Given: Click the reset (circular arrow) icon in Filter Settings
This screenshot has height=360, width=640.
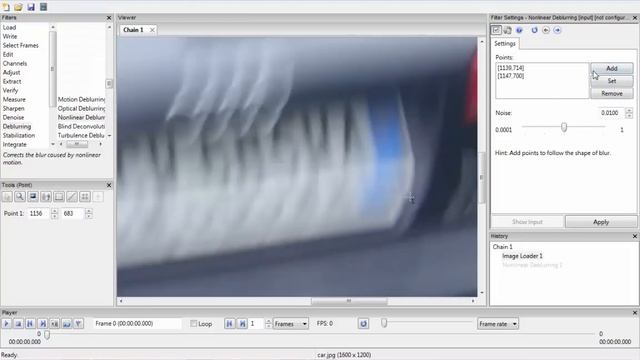Looking at the screenshot, I should click(x=534, y=30).
